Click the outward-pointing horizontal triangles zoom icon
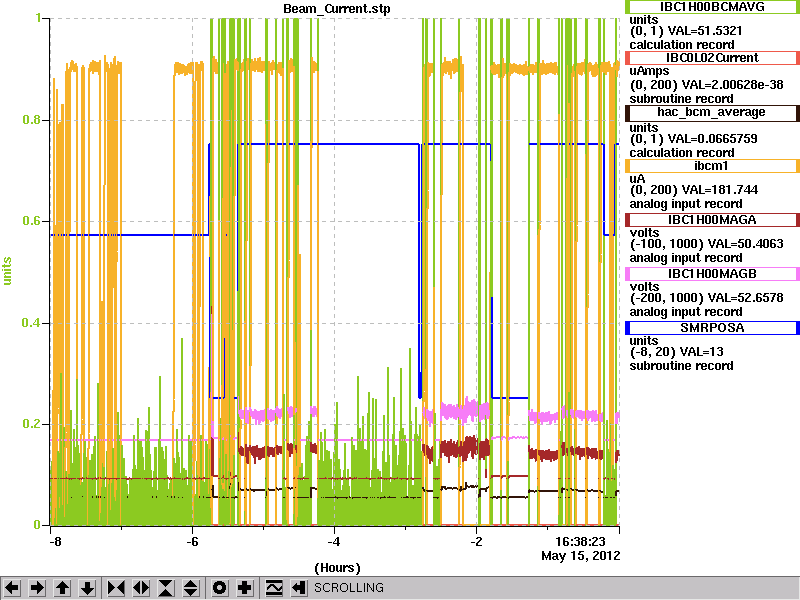The width and height of the screenshot is (800, 600). coord(141,588)
